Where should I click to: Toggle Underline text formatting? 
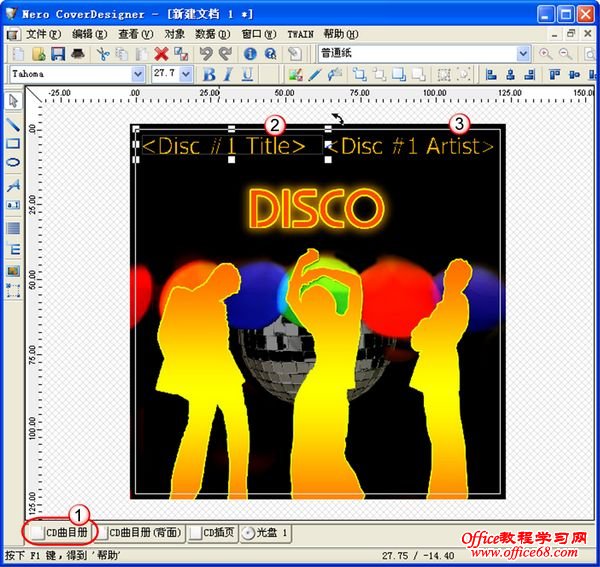[246, 75]
